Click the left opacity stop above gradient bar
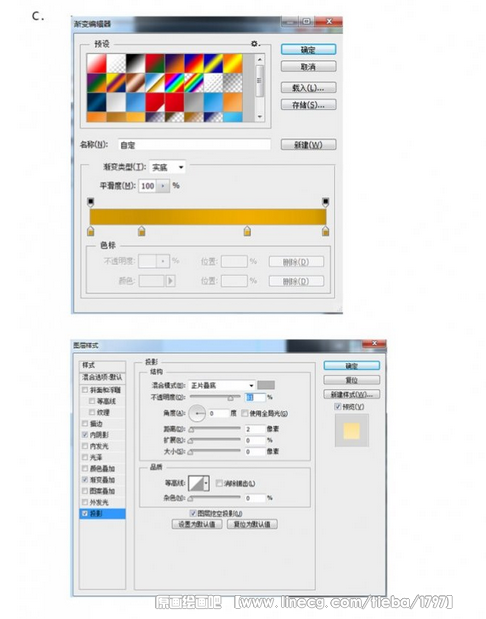The height and width of the screenshot is (619, 486). (90, 202)
